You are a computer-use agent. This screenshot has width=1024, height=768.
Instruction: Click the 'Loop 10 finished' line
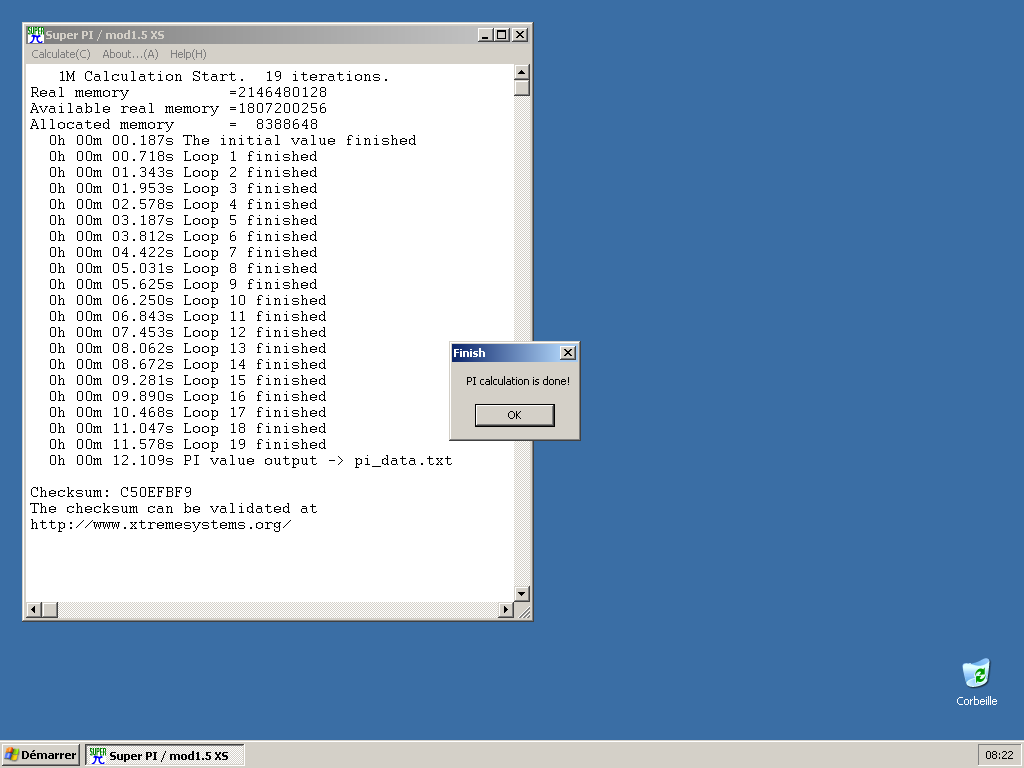click(187, 300)
